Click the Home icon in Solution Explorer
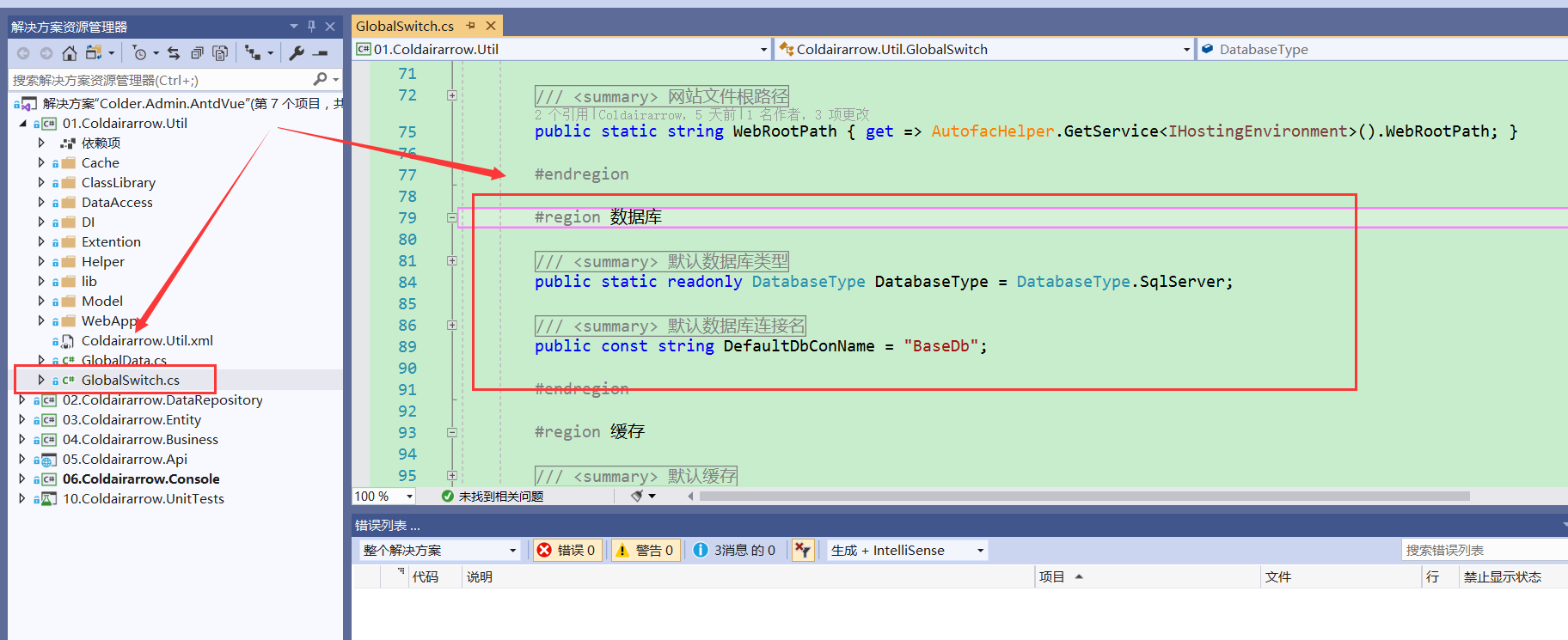 pos(70,53)
